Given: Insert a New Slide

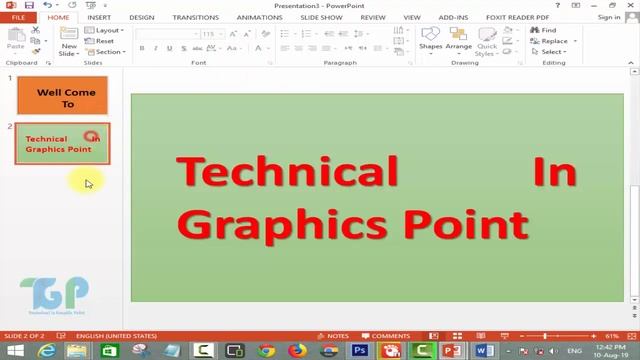Looking at the screenshot, I should pos(69,42).
